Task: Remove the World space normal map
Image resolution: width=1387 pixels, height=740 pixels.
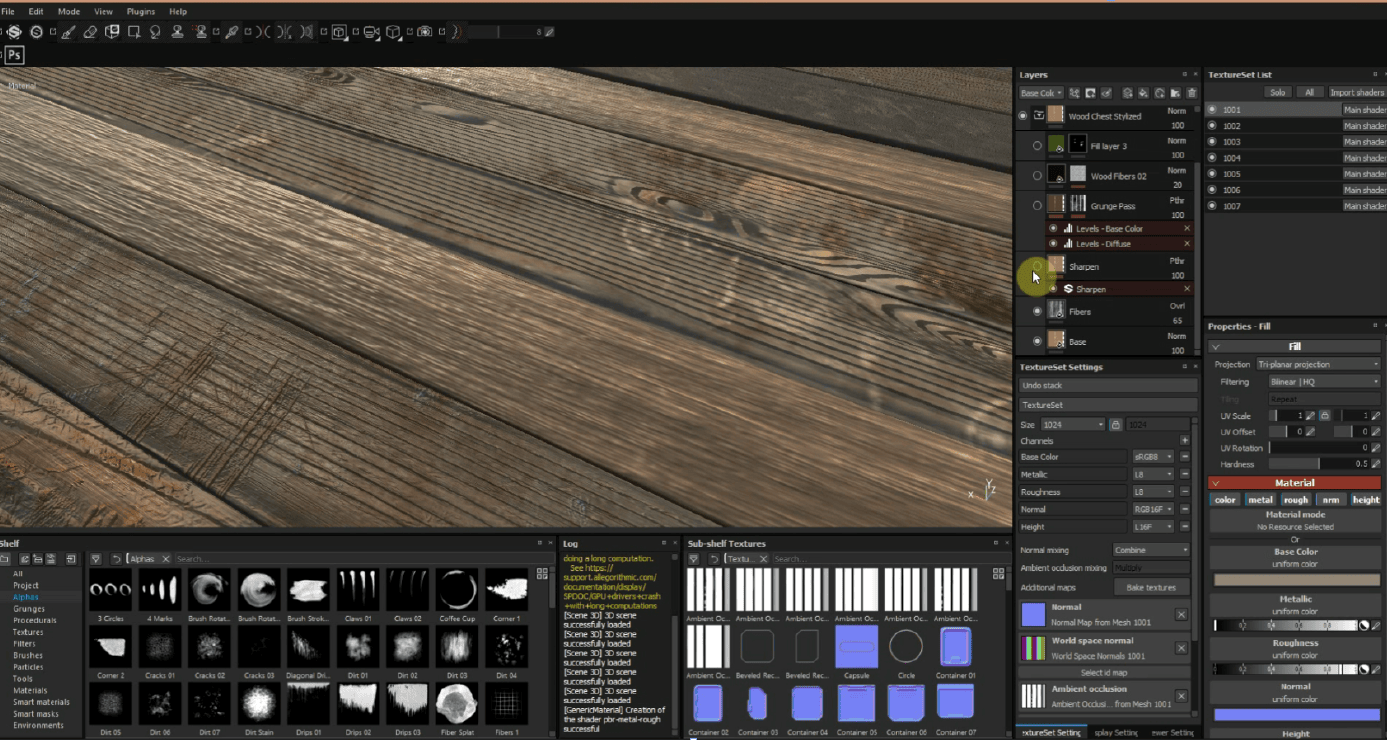Action: pyautogui.click(x=1181, y=648)
